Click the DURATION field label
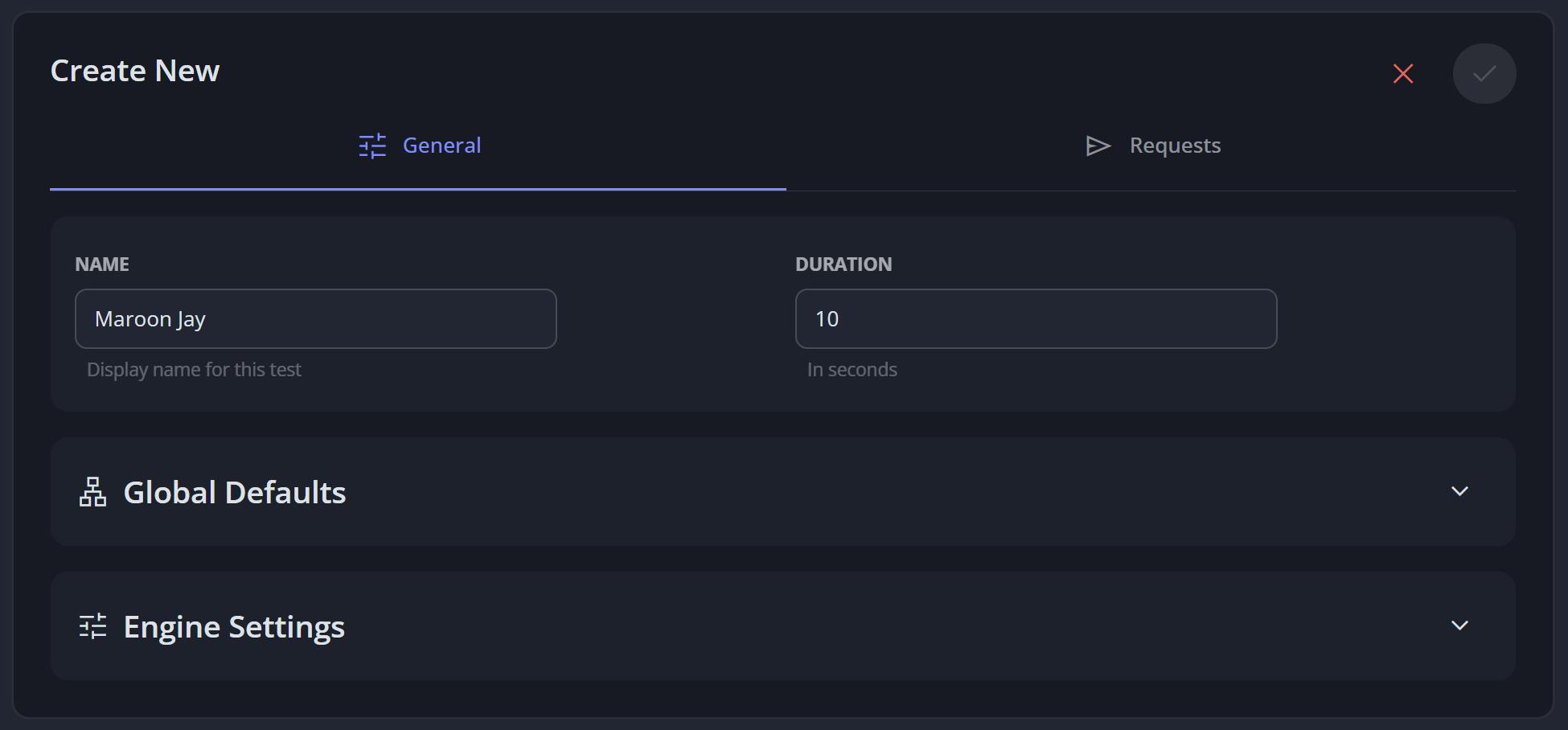The height and width of the screenshot is (730, 1568). (844, 265)
